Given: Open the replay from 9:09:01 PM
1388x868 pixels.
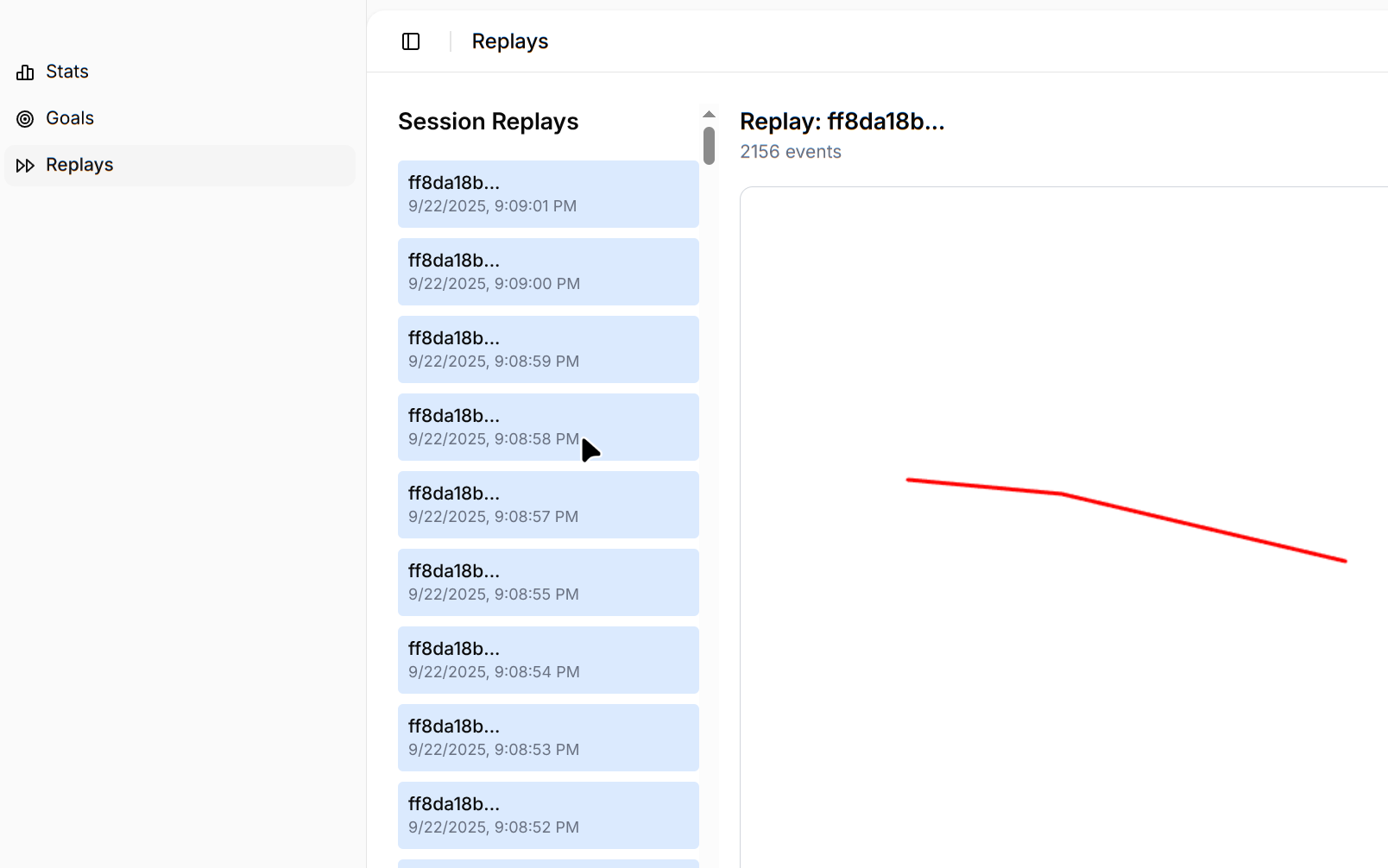Looking at the screenshot, I should (x=548, y=194).
